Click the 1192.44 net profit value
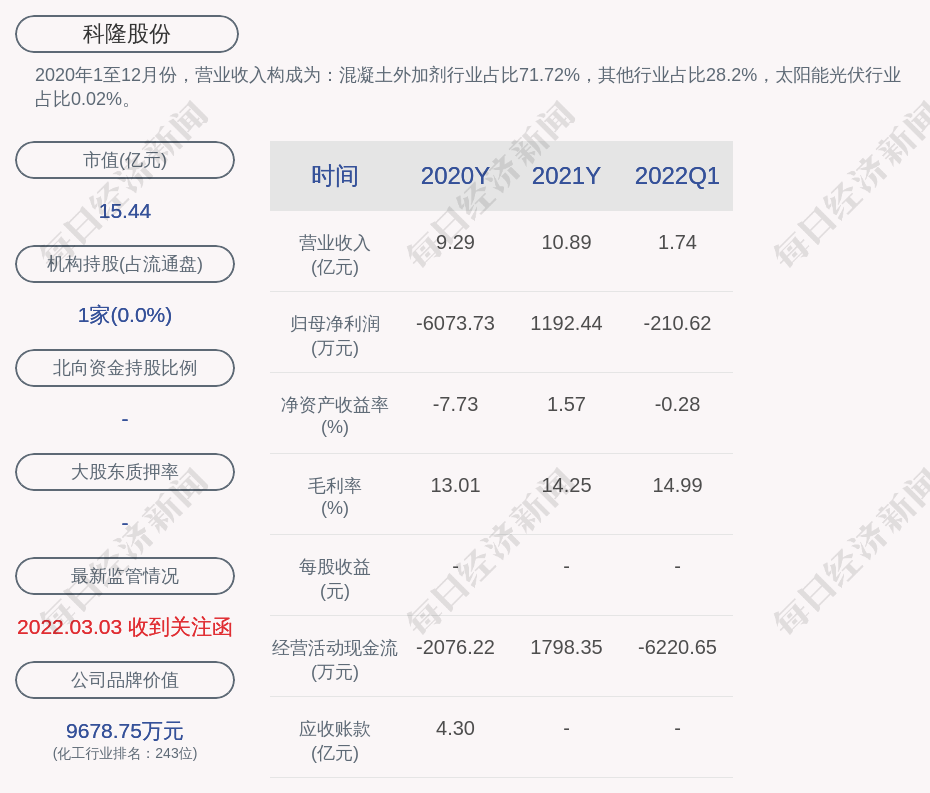930x793 pixels. (566, 323)
